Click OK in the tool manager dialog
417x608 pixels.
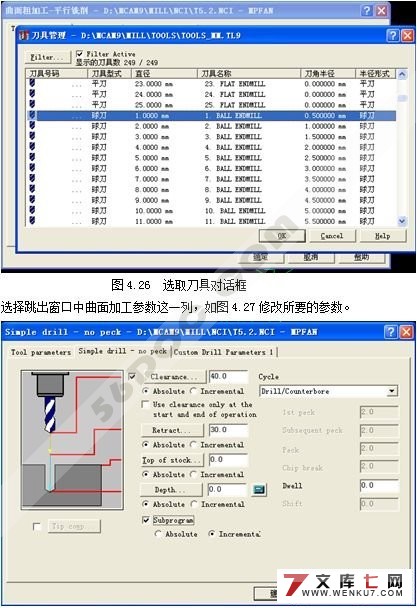(x=282, y=236)
